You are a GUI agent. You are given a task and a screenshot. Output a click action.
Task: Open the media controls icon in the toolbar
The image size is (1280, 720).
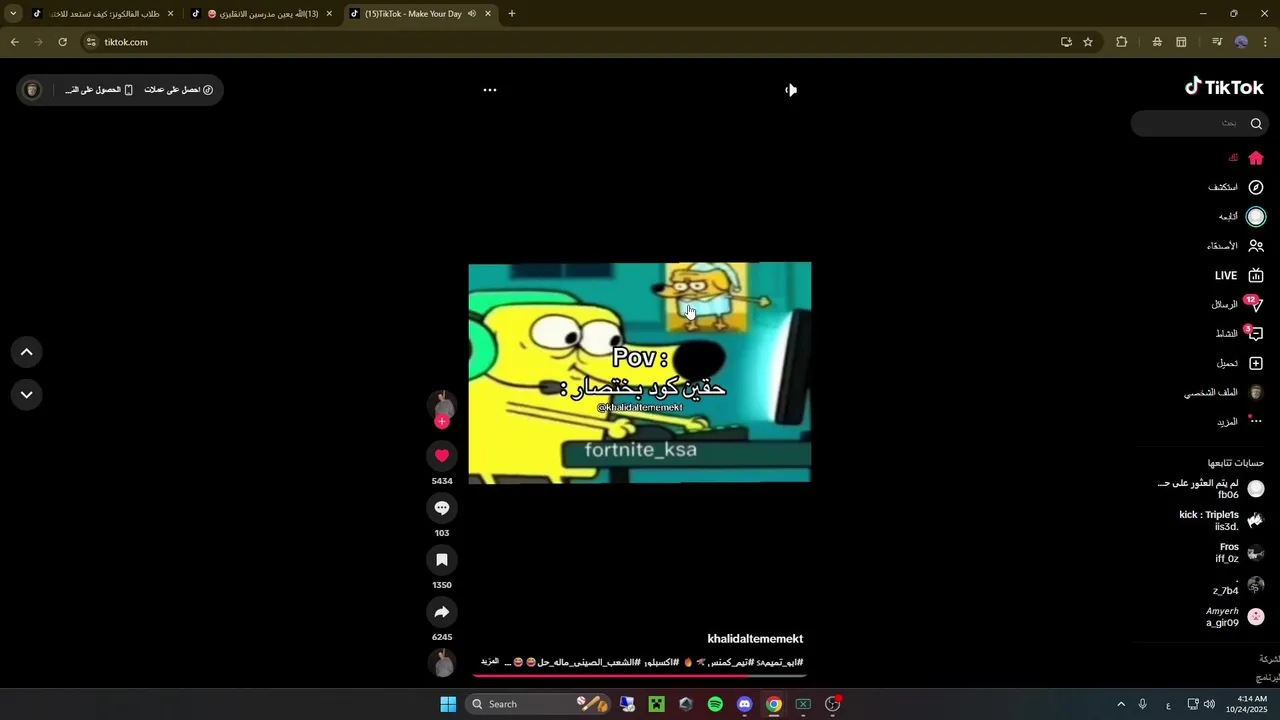1217,42
